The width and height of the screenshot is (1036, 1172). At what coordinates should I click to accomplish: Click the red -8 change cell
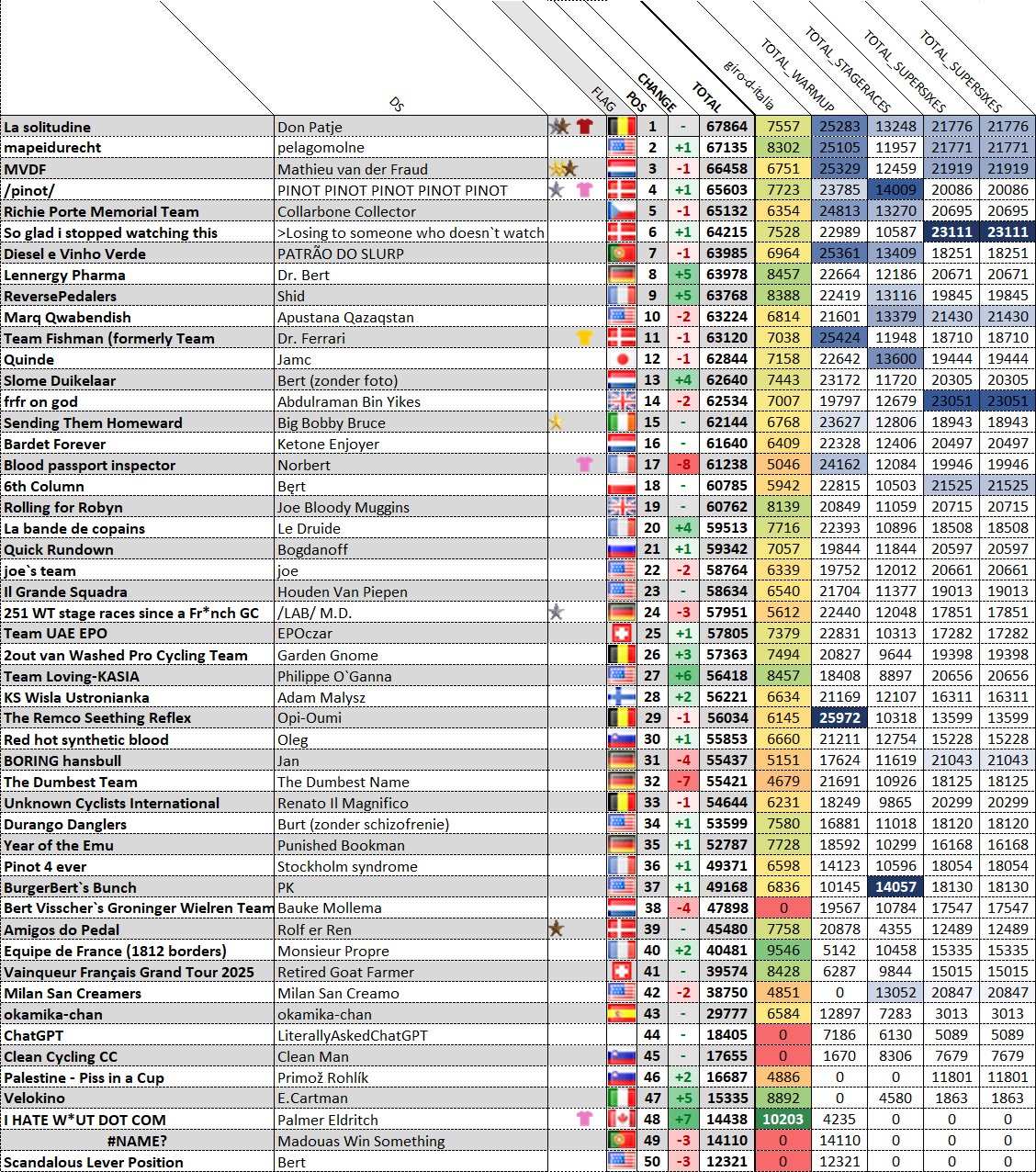[682, 465]
